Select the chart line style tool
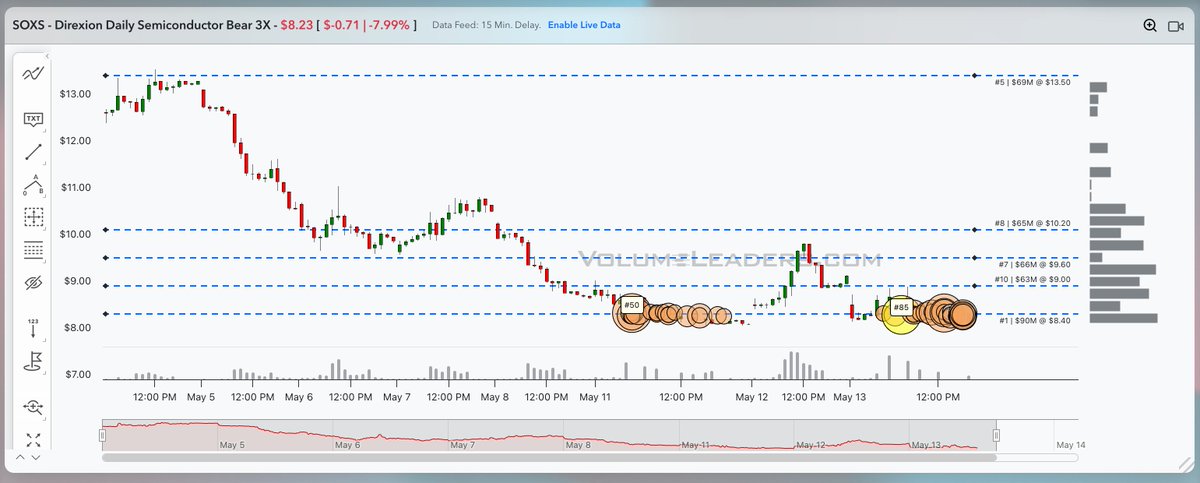The width and height of the screenshot is (1200, 483). tap(34, 74)
